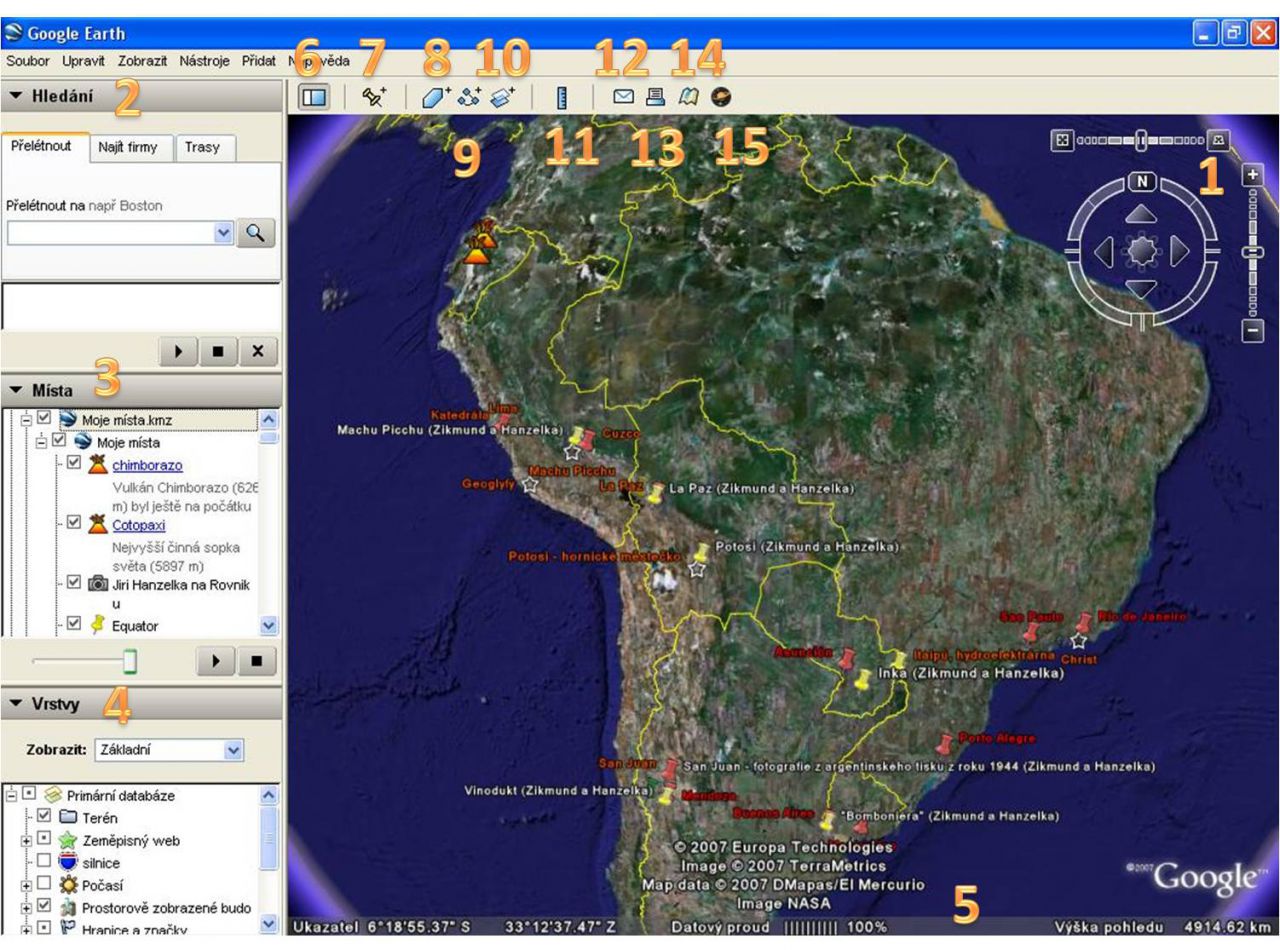
Task: Enable the silnice layer checkbox
Action: click(x=42, y=861)
